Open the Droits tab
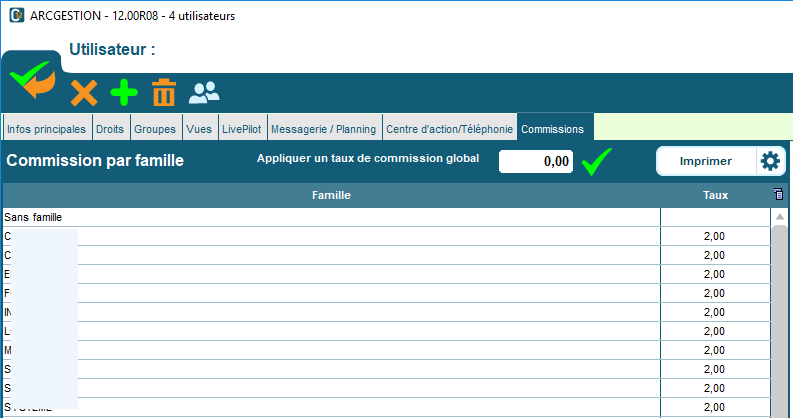This screenshot has height=418, width=793. click(x=109, y=129)
